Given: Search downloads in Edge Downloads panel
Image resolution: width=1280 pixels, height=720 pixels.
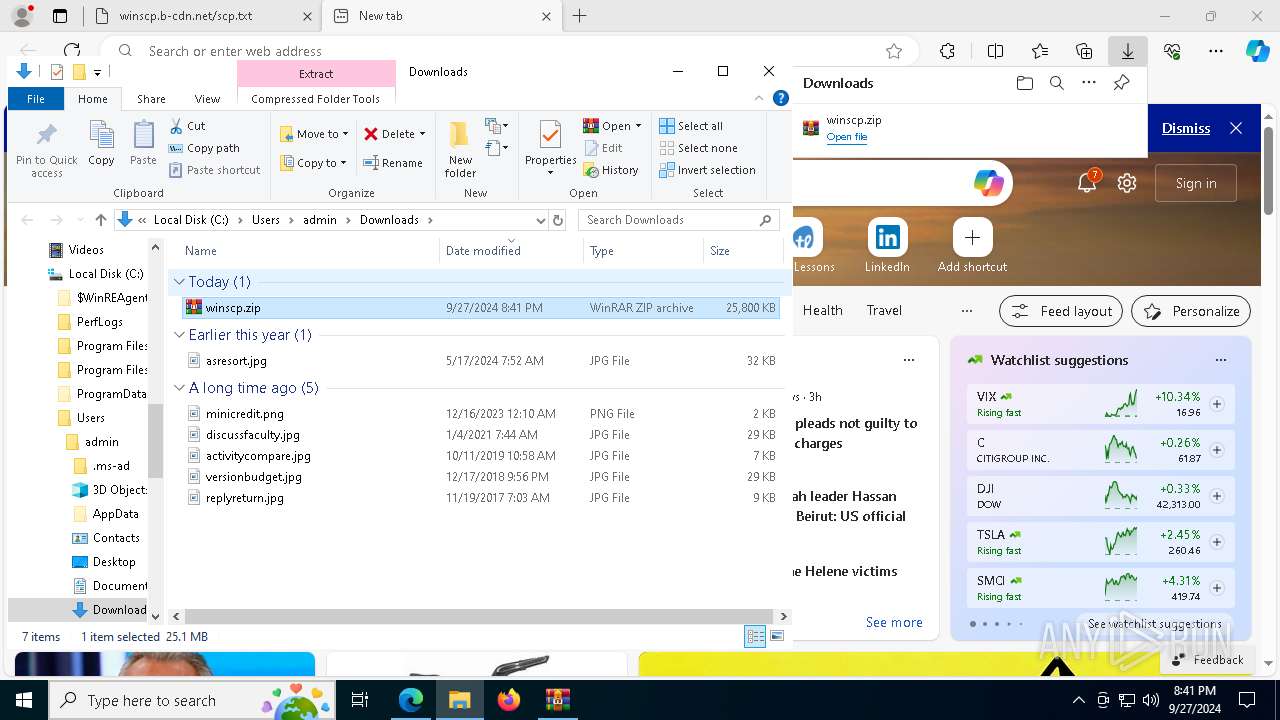Looking at the screenshot, I should tap(1056, 83).
